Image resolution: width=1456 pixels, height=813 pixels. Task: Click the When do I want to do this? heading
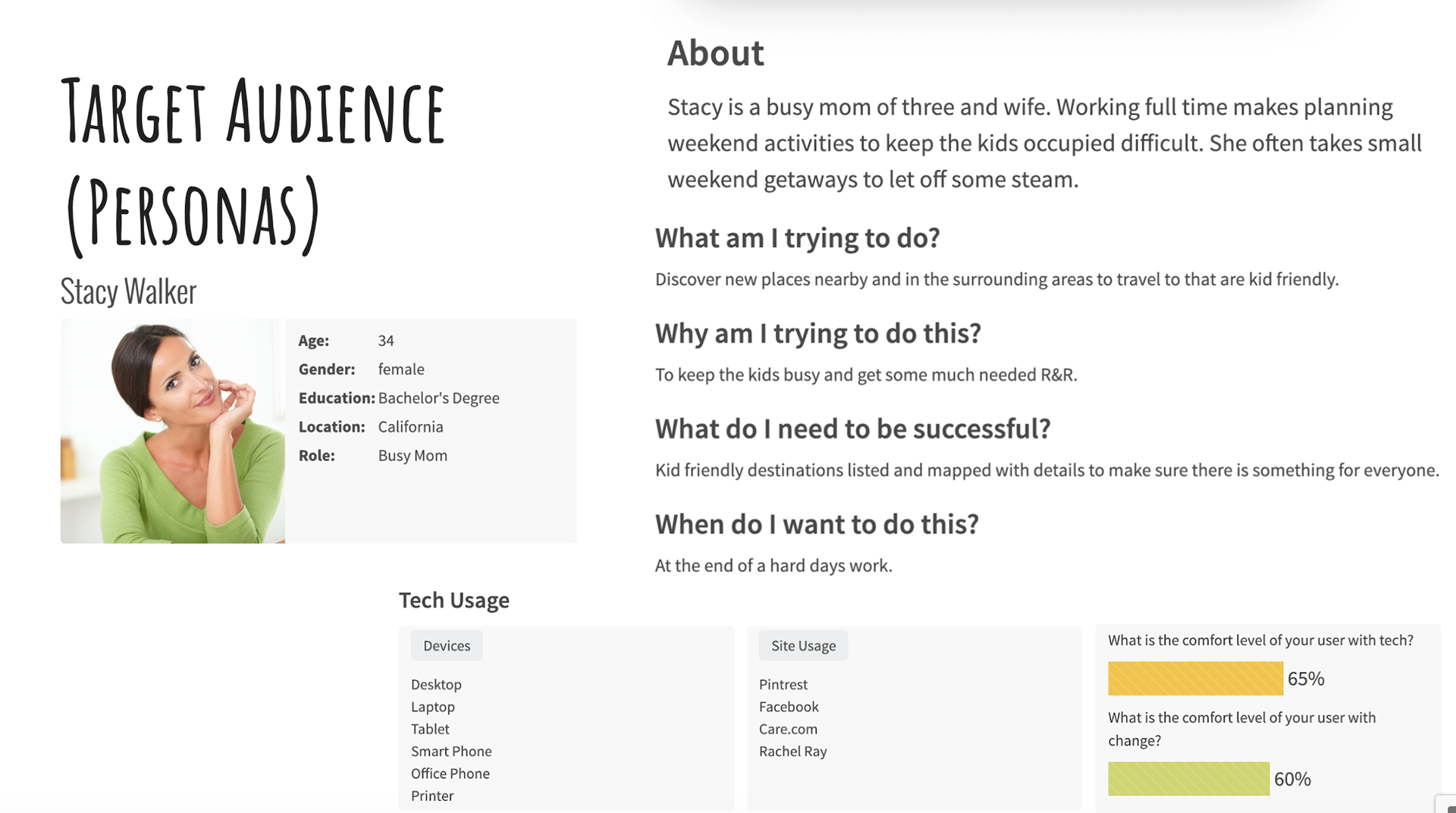pyautogui.click(x=817, y=524)
